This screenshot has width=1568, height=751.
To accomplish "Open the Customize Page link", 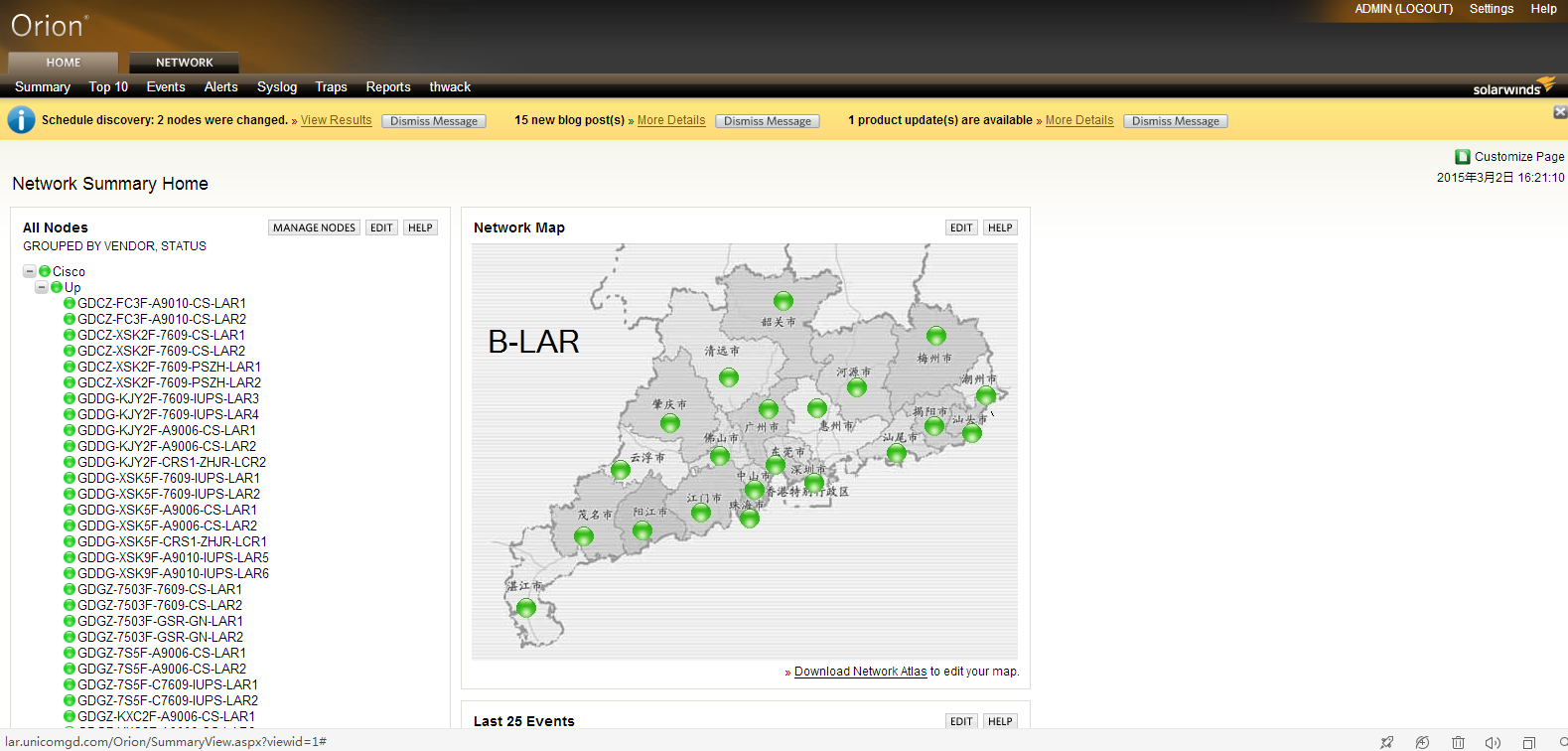I will tap(1519, 157).
